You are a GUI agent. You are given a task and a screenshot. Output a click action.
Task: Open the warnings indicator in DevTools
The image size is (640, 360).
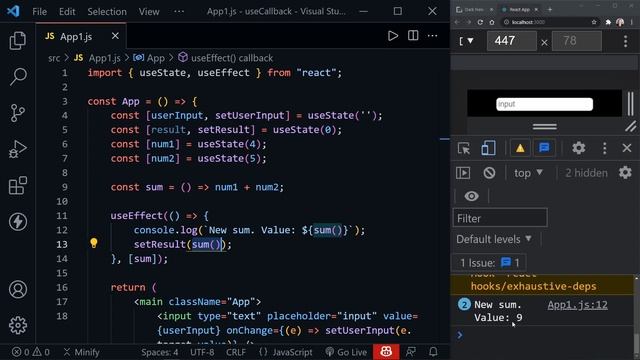(520, 148)
